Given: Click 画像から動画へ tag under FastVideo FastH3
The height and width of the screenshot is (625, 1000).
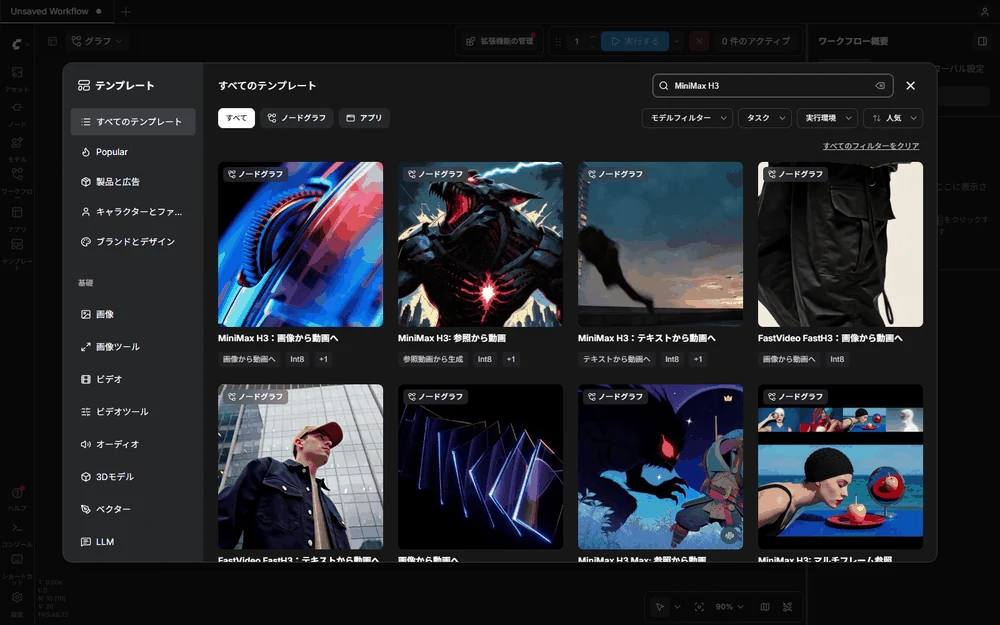Looking at the screenshot, I should (789, 360).
